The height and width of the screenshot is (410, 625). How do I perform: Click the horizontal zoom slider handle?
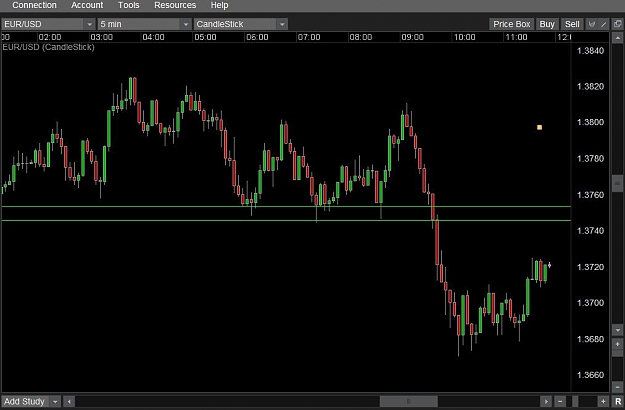[575, 402]
